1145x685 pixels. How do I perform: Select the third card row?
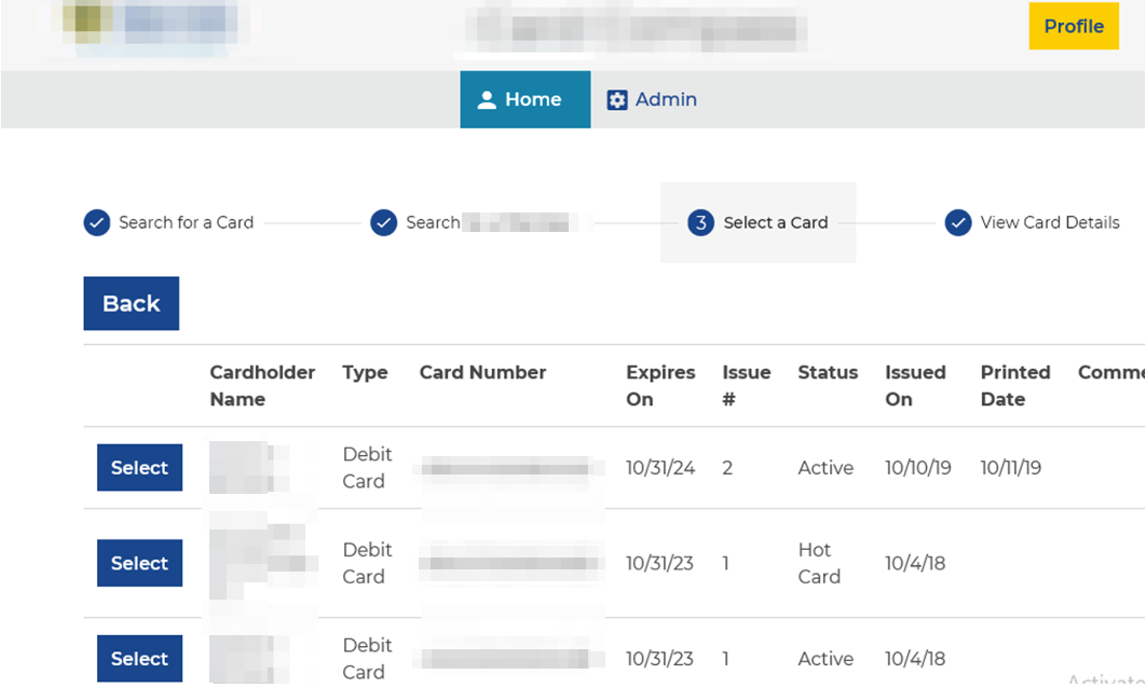pyautogui.click(x=139, y=658)
